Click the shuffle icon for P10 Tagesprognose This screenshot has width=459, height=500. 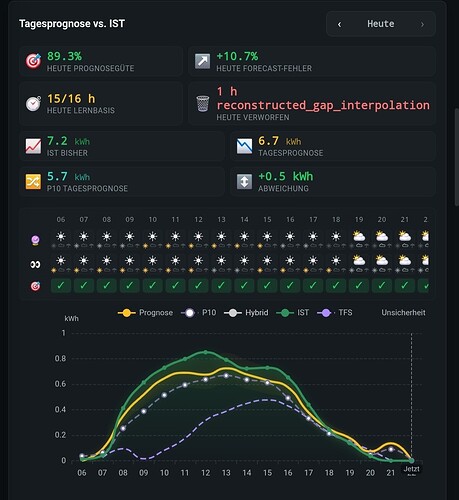tap(34, 182)
